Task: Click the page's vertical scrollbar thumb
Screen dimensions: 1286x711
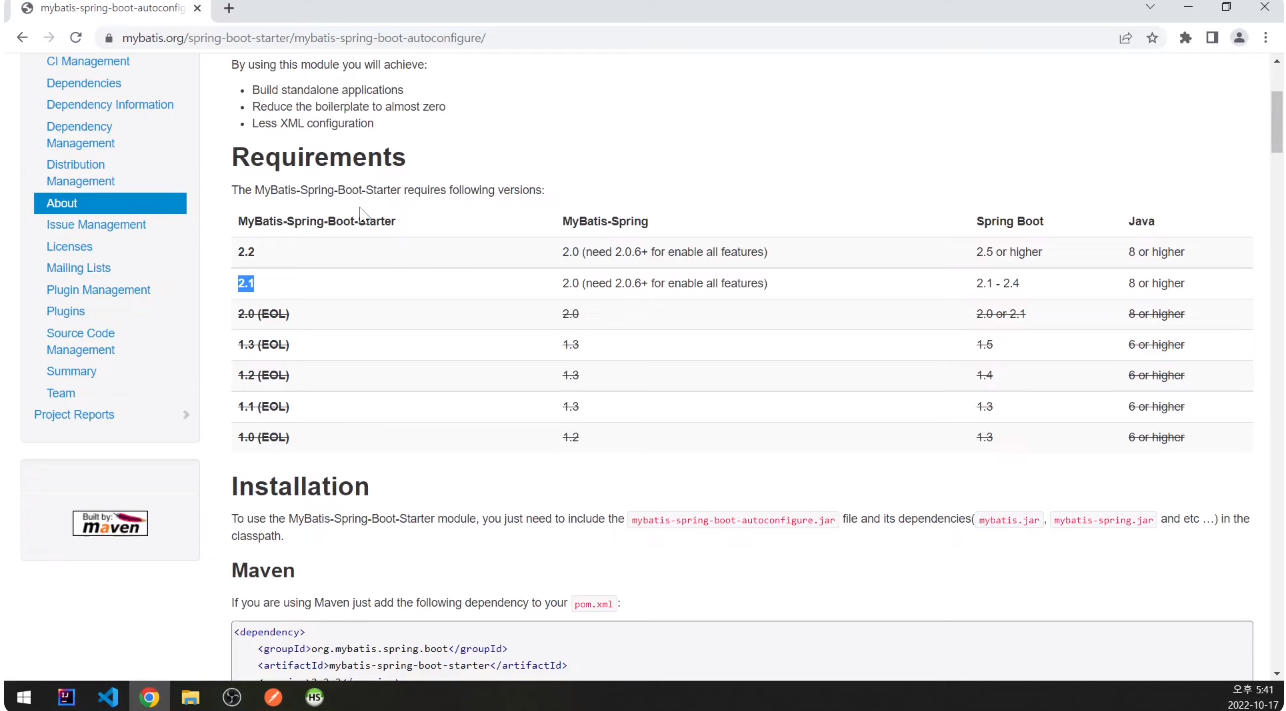Action: coord(1277,121)
